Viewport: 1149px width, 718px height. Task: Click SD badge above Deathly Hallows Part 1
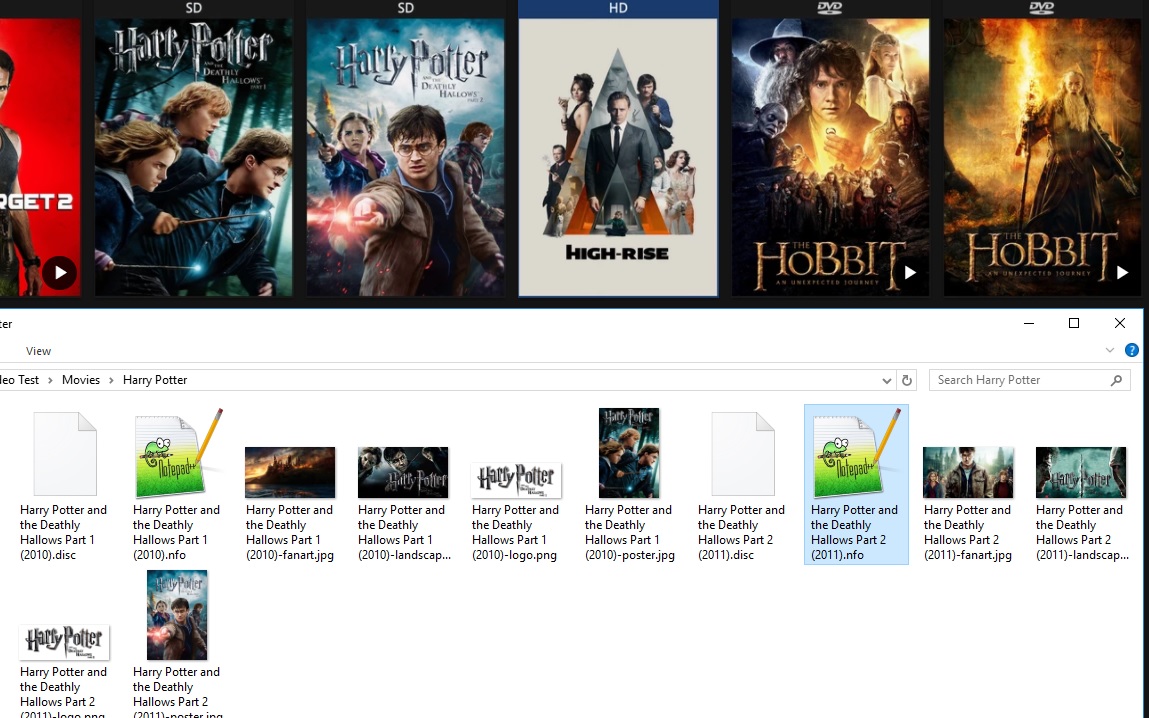[x=193, y=8]
